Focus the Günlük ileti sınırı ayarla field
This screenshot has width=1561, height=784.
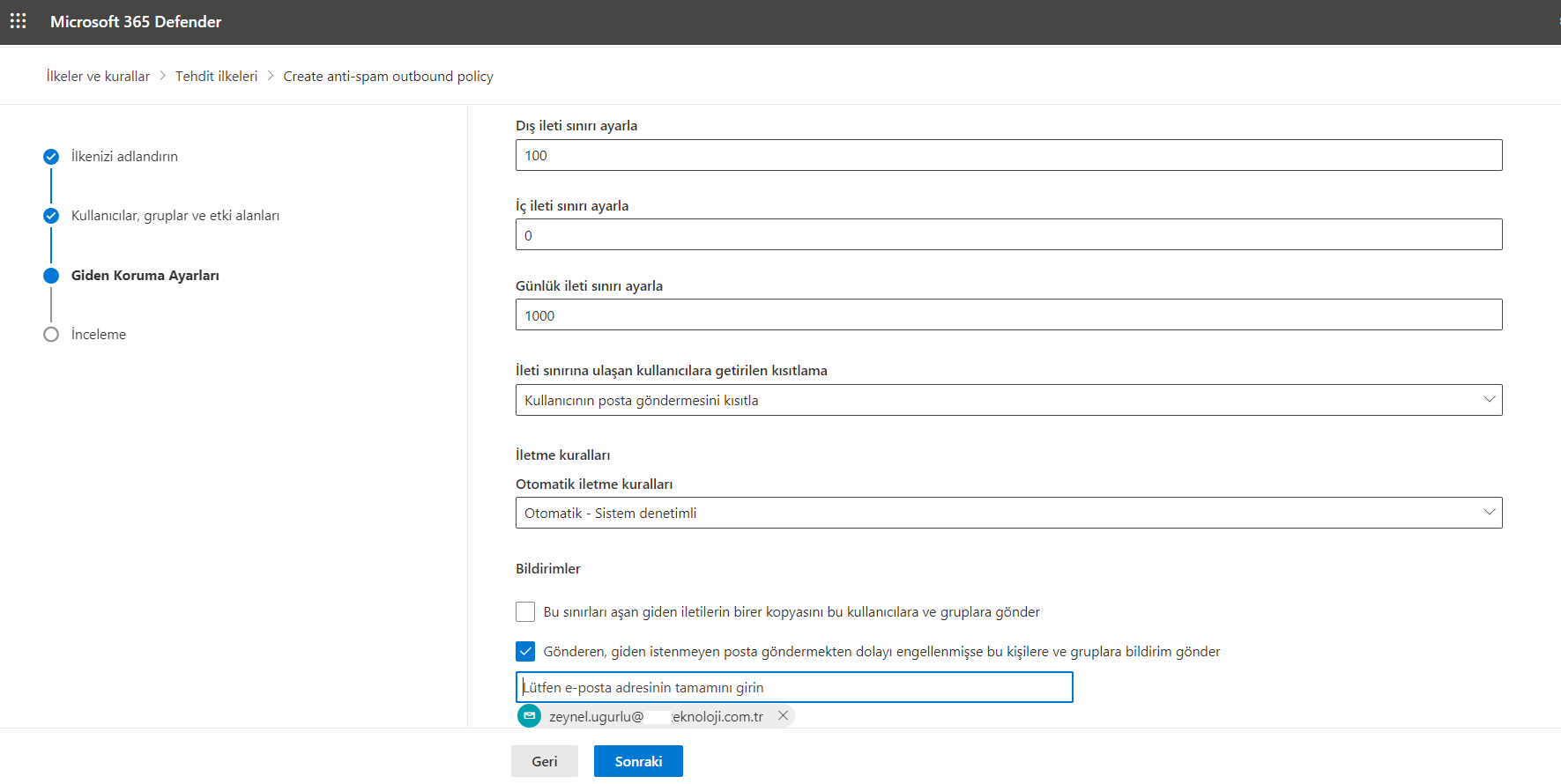(1008, 314)
